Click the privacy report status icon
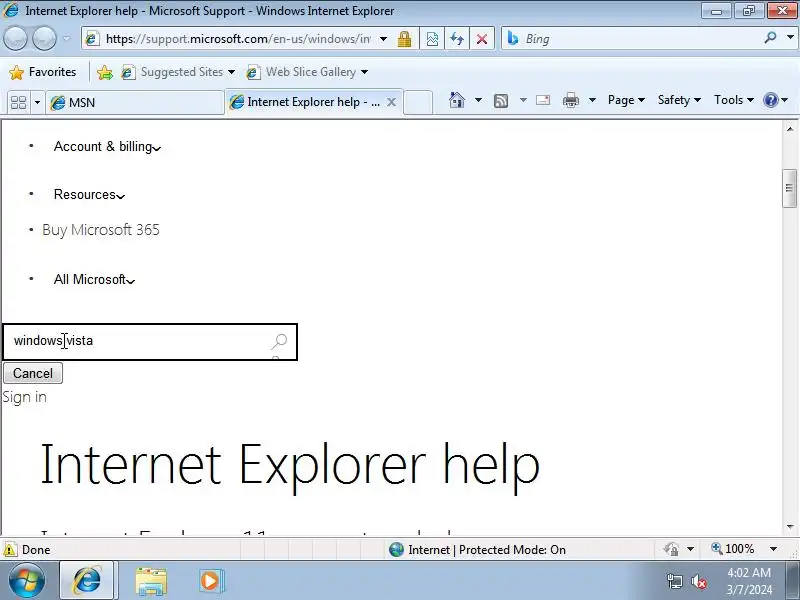 pyautogui.click(x=671, y=549)
